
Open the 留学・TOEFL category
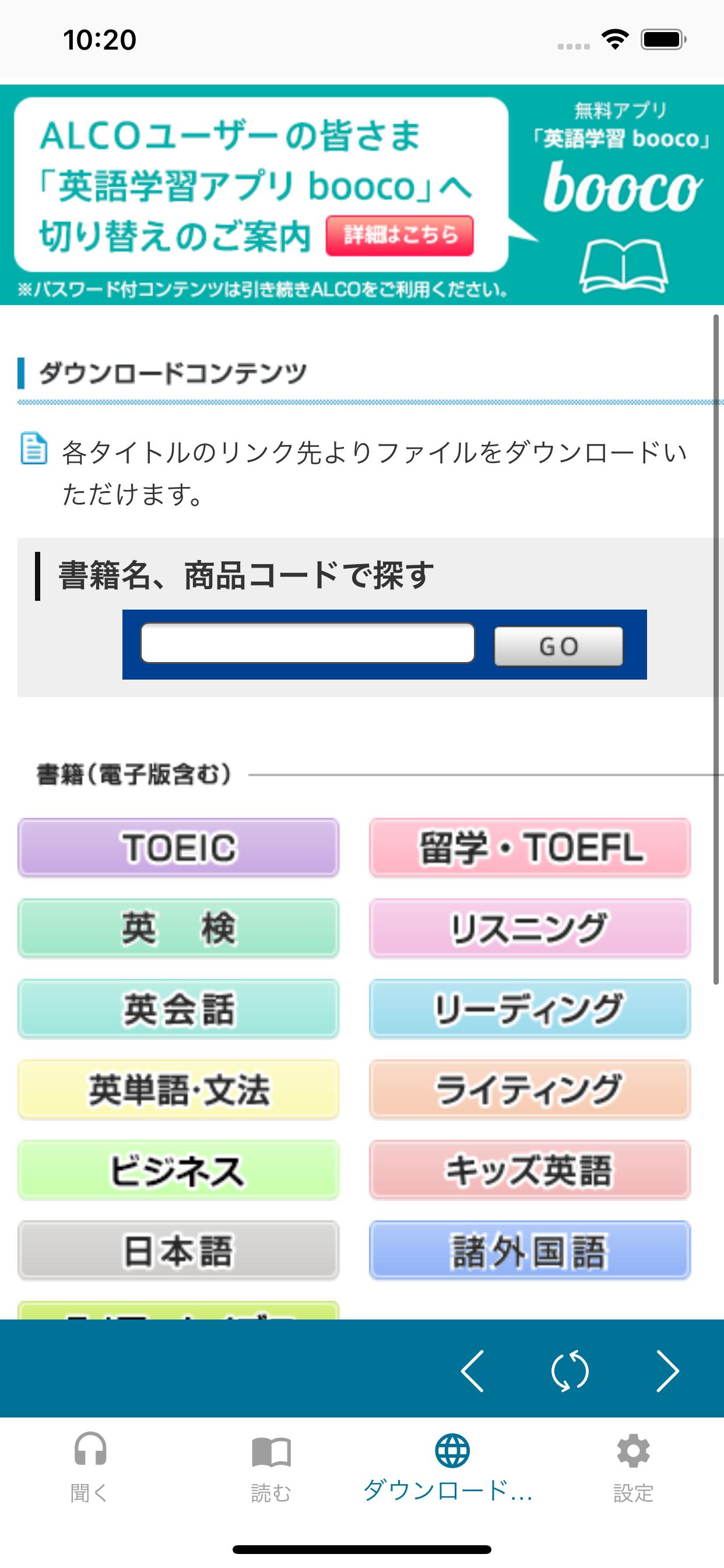[x=530, y=848]
